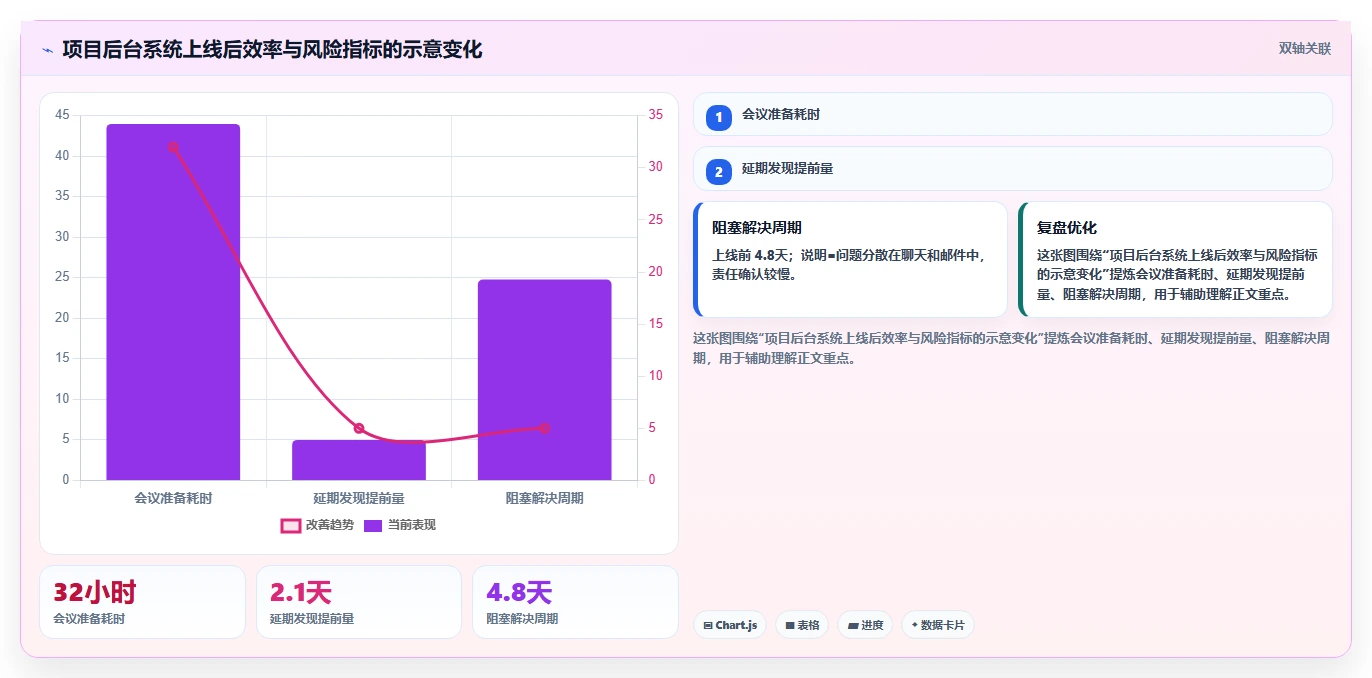Click the 4.8天 metric card

(575, 602)
